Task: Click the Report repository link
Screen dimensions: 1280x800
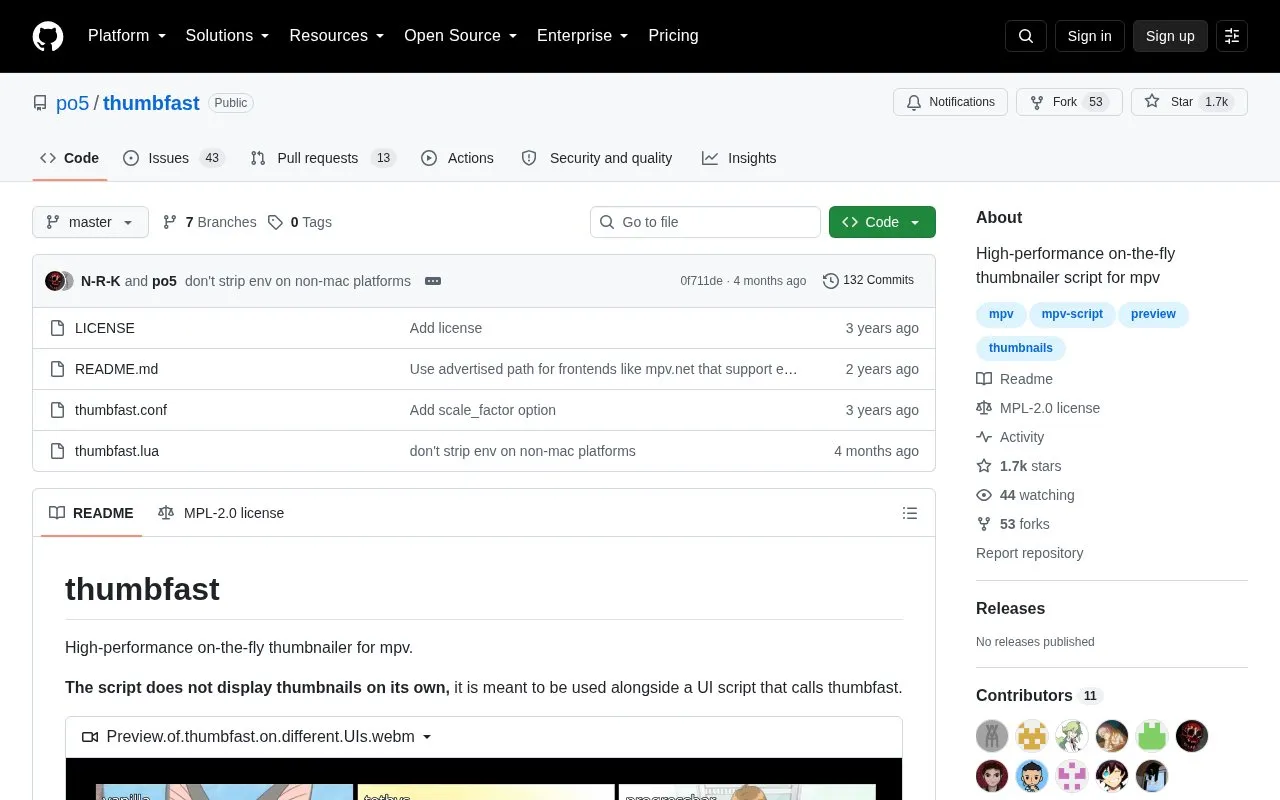Action: pyautogui.click(x=1029, y=553)
